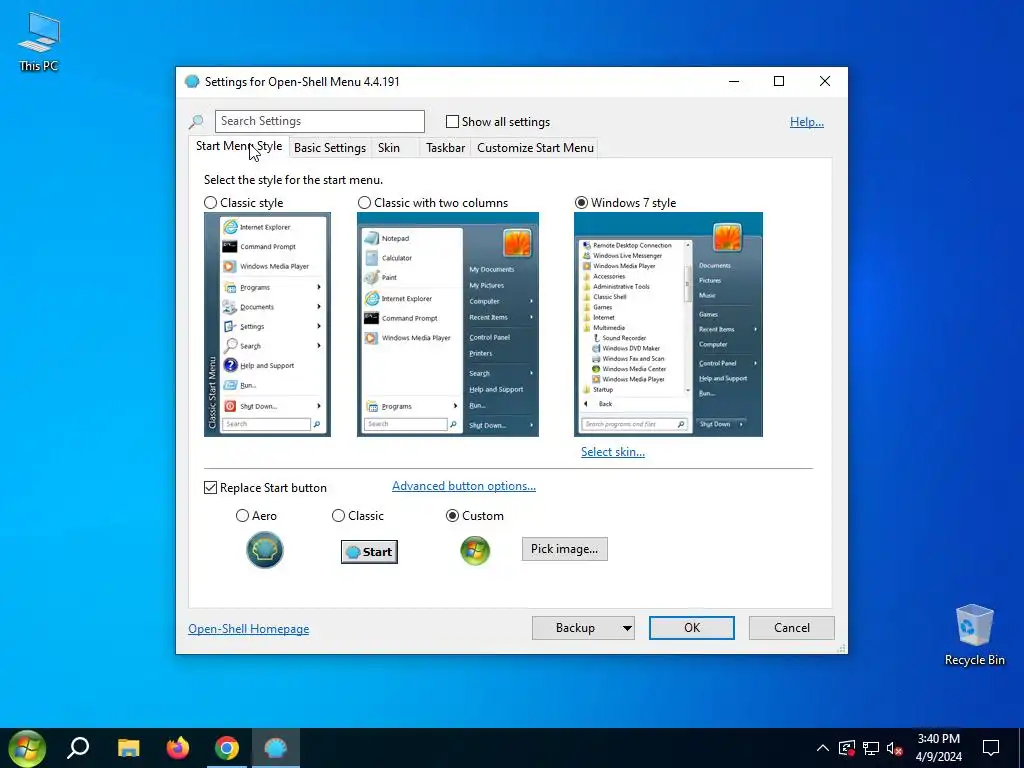The width and height of the screenshot is (1024, 768).
Task: Choose the Classic button radio option
Action: pos(338,516)
